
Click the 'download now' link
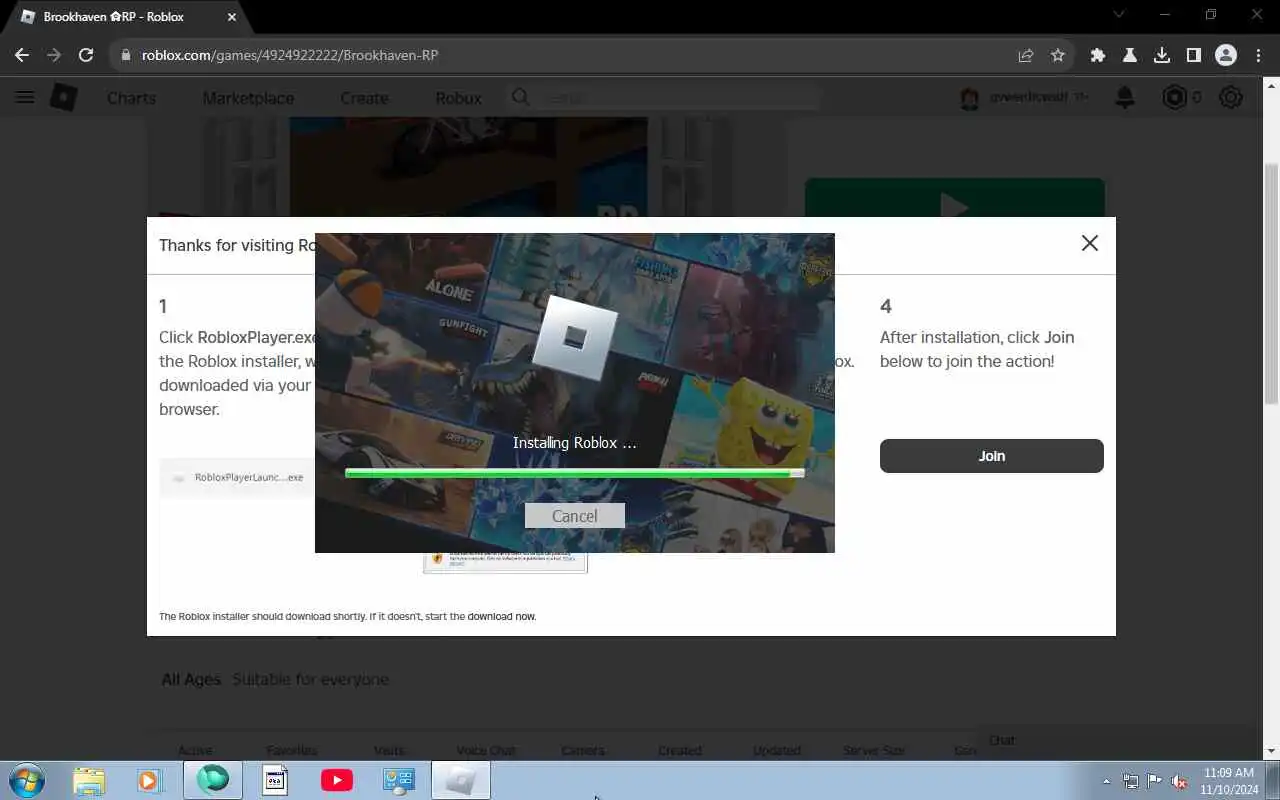502,616
